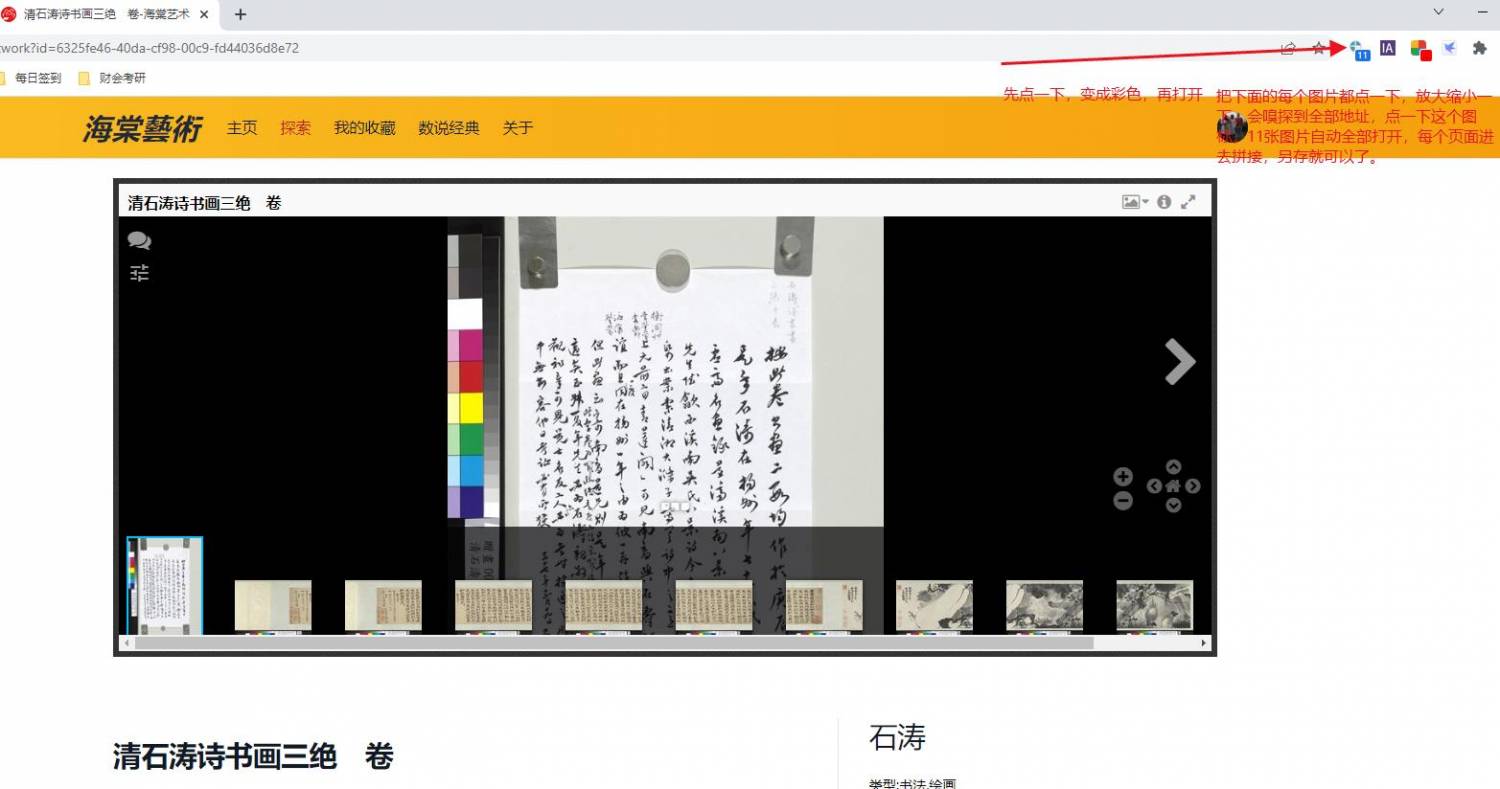
Task: Open a new browser tab
Action: click(x=240, y=14)
